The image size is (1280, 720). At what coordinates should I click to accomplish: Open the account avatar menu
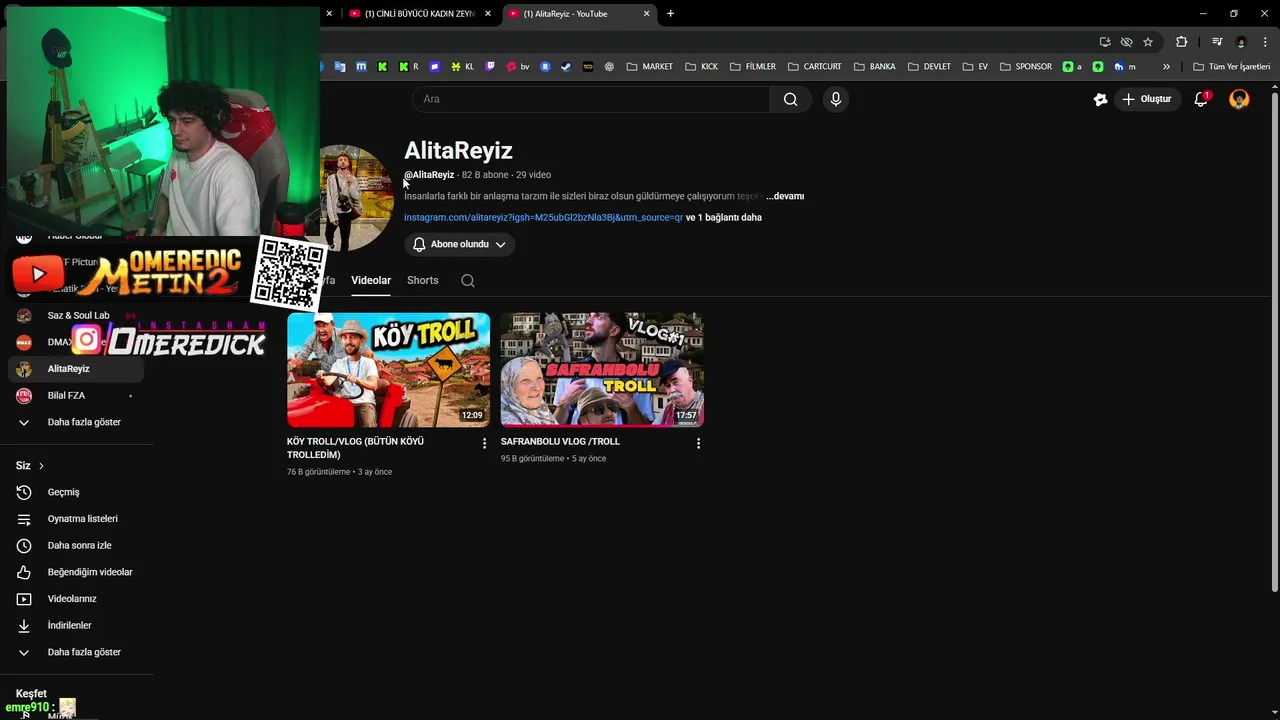(1239, 99)
